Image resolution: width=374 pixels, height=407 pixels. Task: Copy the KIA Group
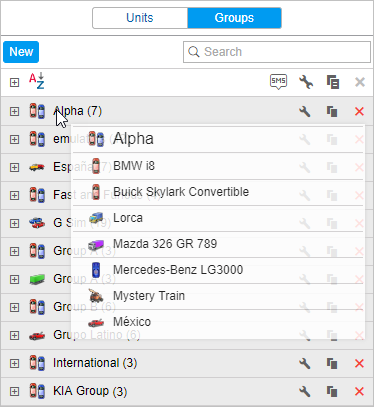coord(332,391)
